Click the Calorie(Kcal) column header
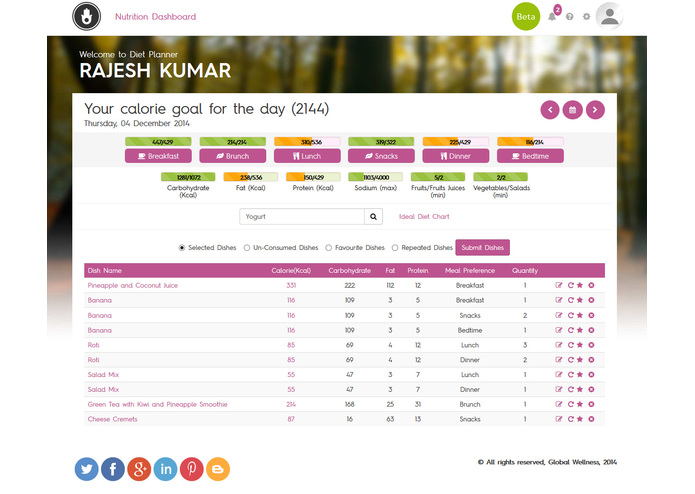The height and width of the screenshot is (494, 695). (x=291, y=271)
